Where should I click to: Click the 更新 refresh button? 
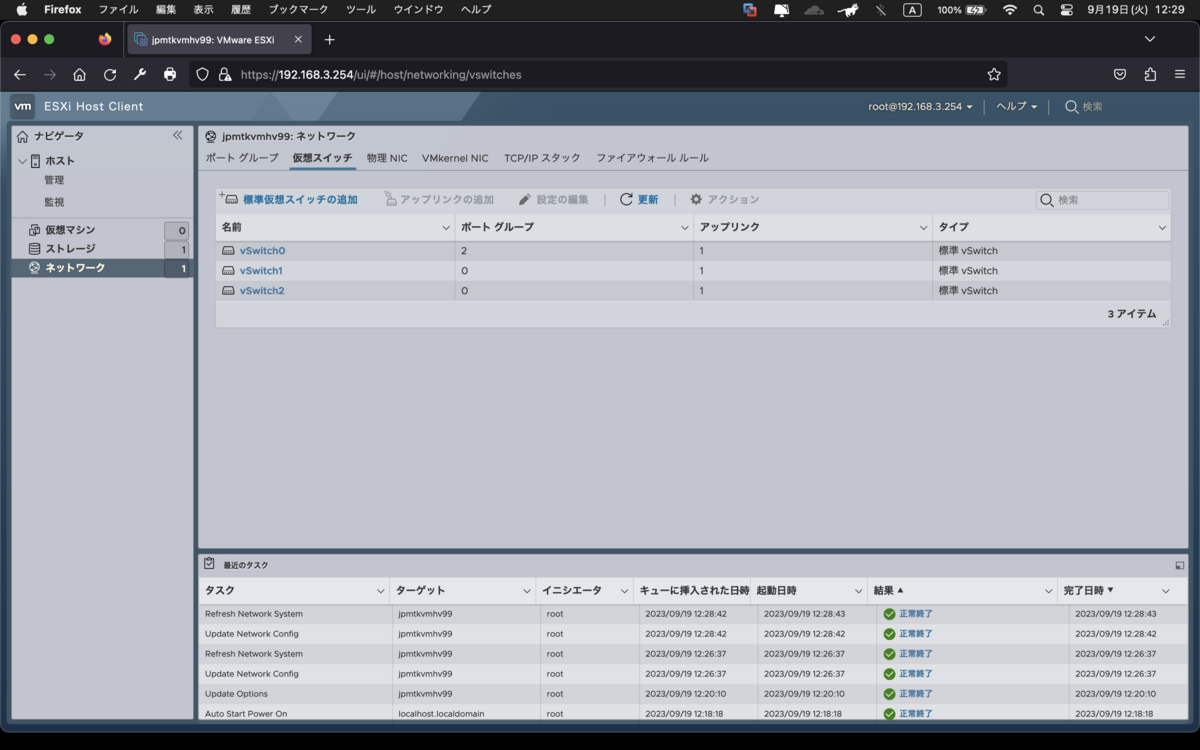coord(639,200)
